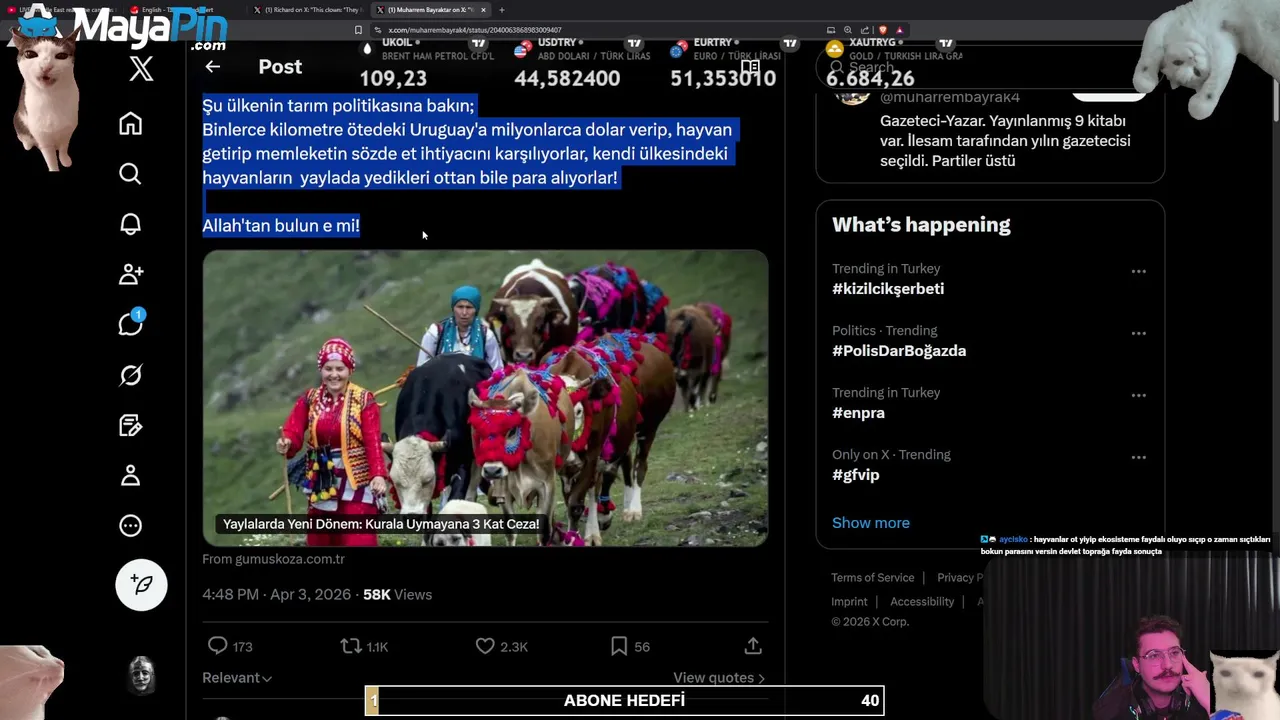This screenshot has height=720, width=1280.
Task: Click the @muharrembayrak4 profile handle
Action: [950, 97]
